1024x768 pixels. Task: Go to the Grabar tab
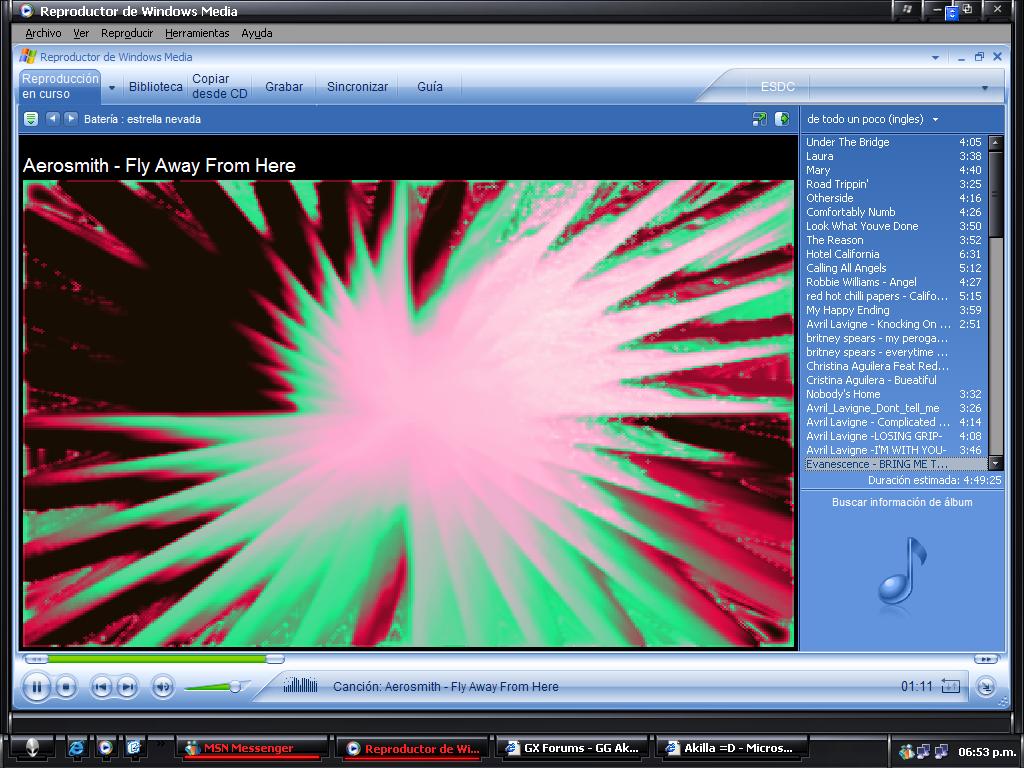284,86
